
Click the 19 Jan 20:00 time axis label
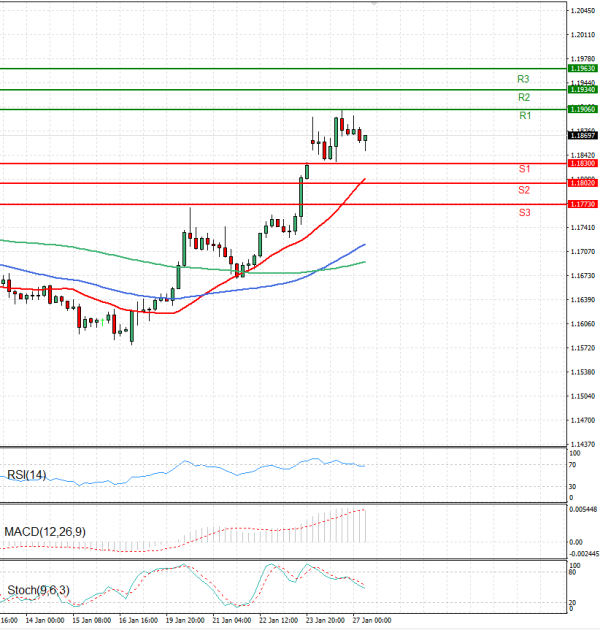pyautogui.click(x=184, y=620)
